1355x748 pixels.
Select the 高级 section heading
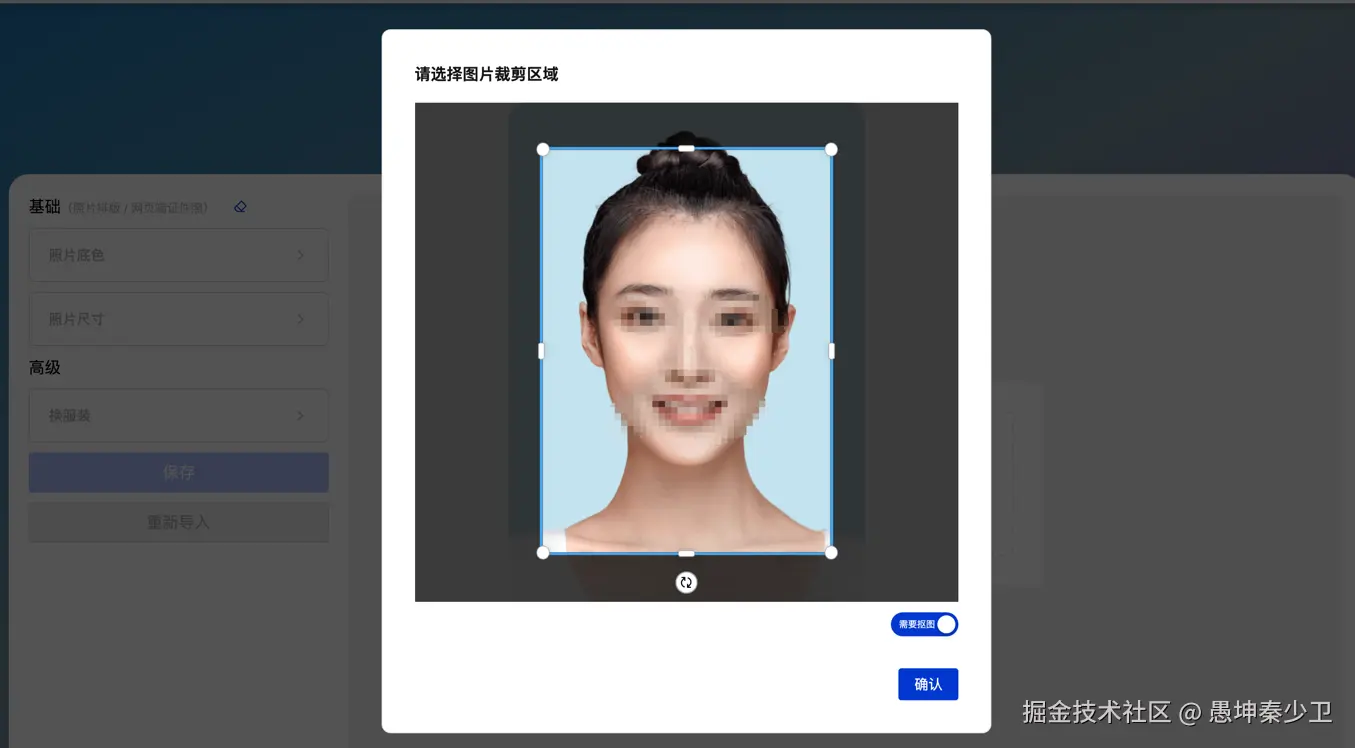[x=45, y=368]
